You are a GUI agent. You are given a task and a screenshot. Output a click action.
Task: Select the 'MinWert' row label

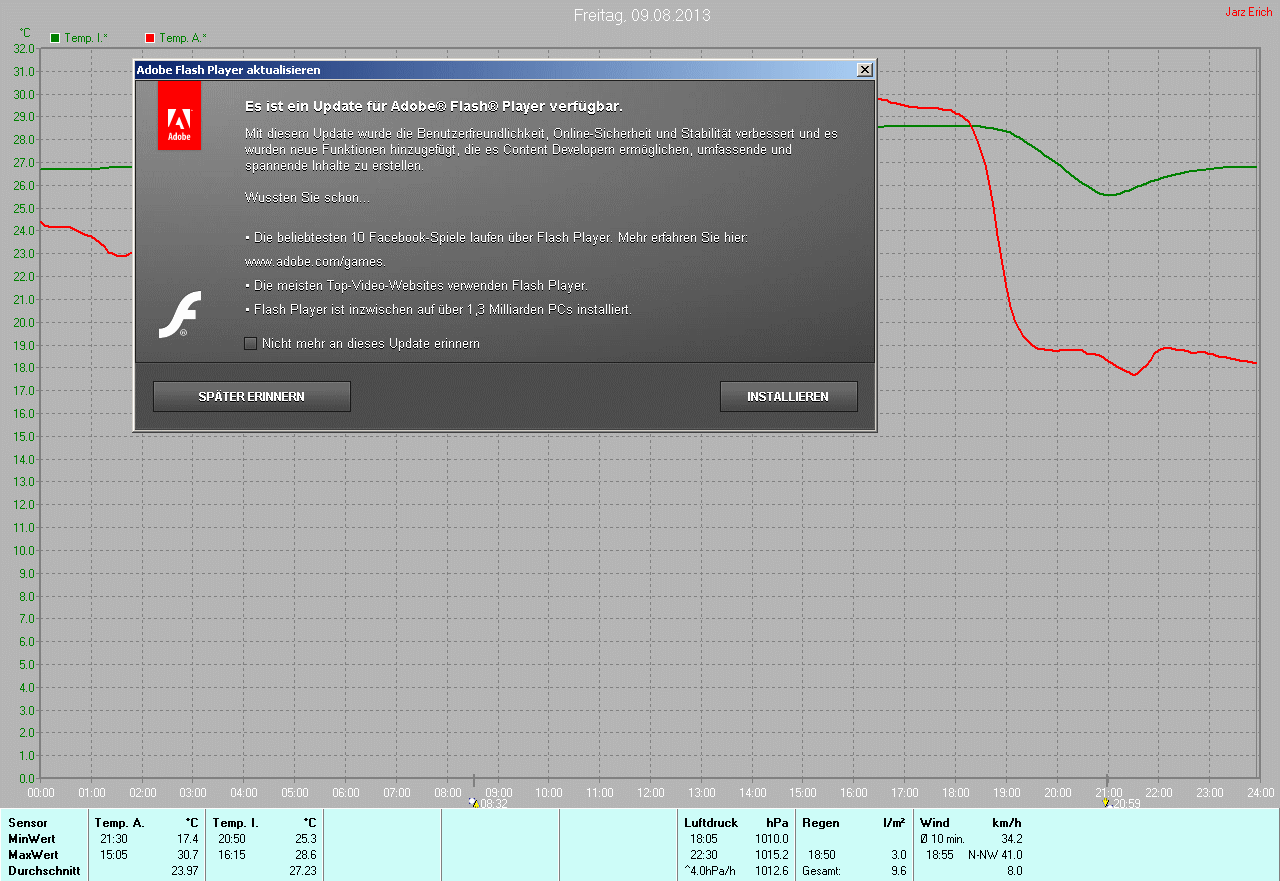tap(32, 839)
